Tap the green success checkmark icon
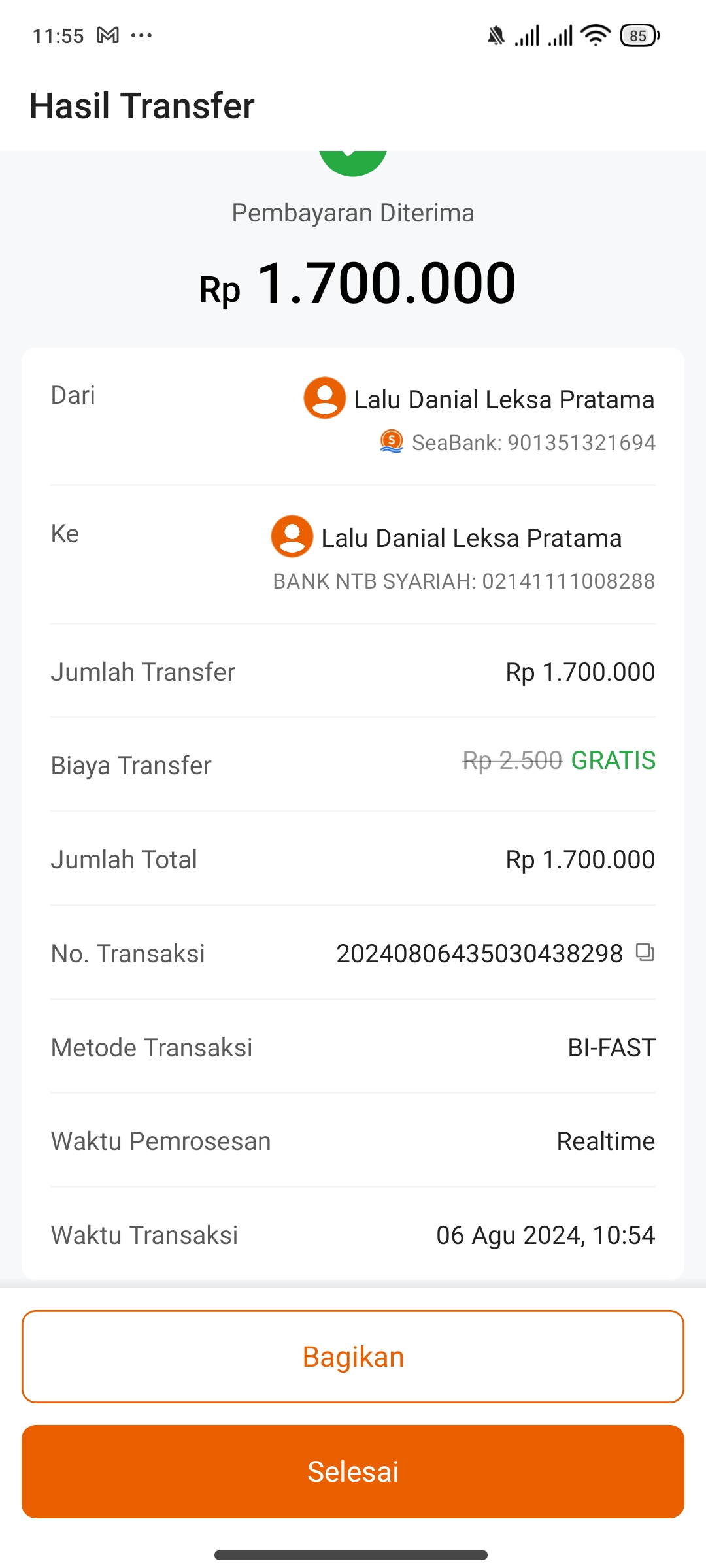This screenshot has height=1568, width=706. coord(353,162)
